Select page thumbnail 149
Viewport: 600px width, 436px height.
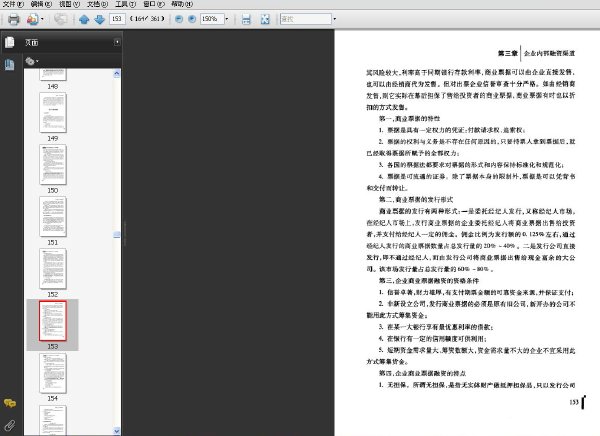[x=53, y=113]
